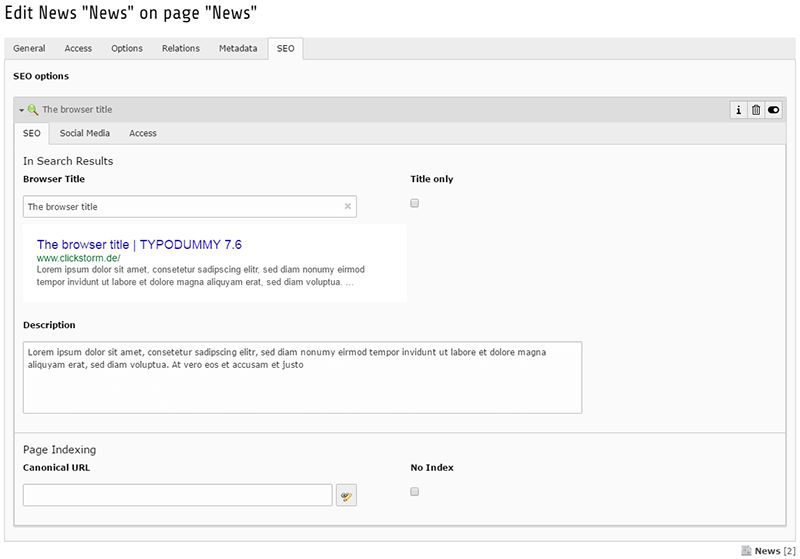The height and width of the screenshot is (559, 800).
Task: Collapse the browser title record arrow
Action: tap(21, 110)
